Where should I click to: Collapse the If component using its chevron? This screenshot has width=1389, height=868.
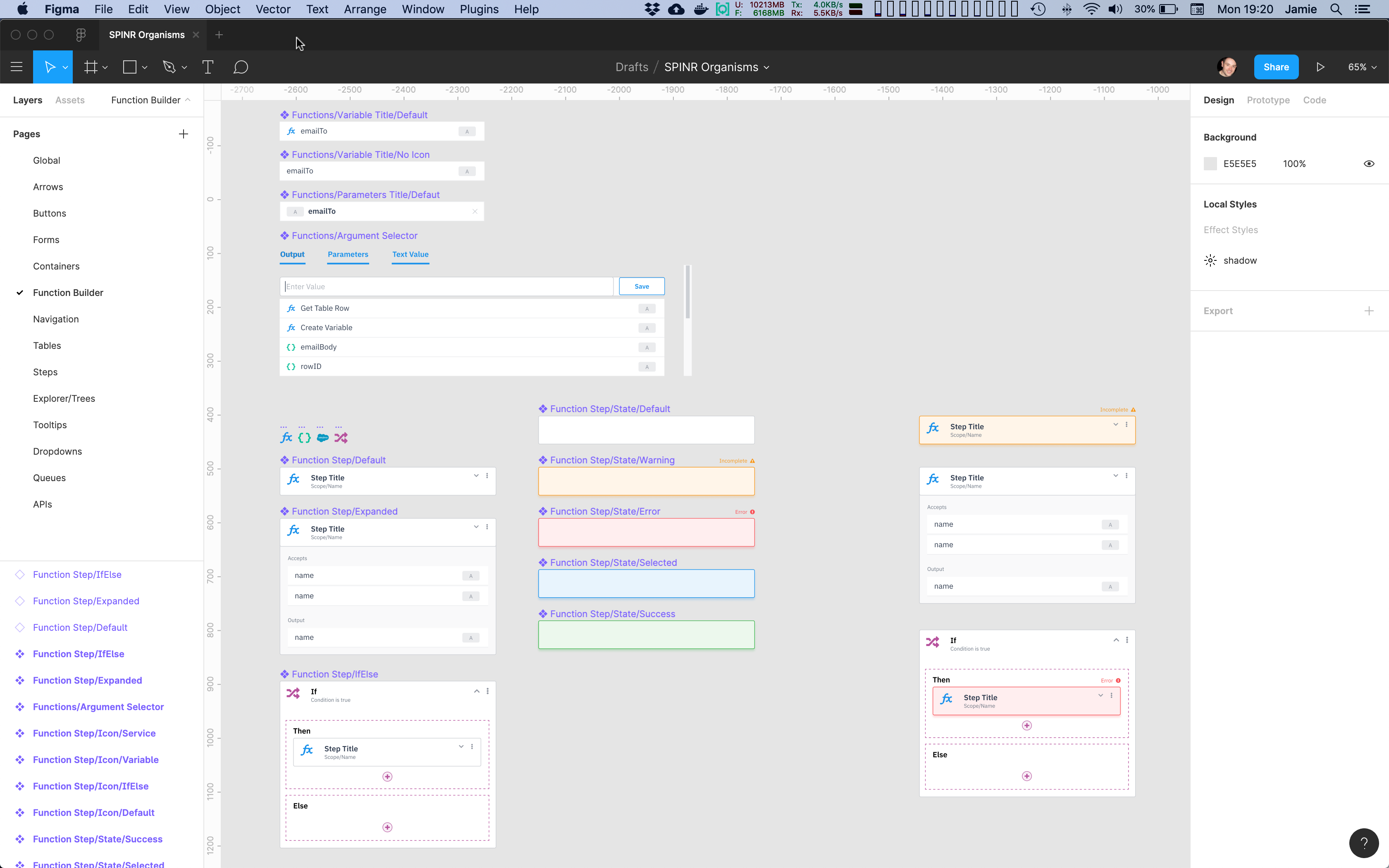tap(476, 691)
